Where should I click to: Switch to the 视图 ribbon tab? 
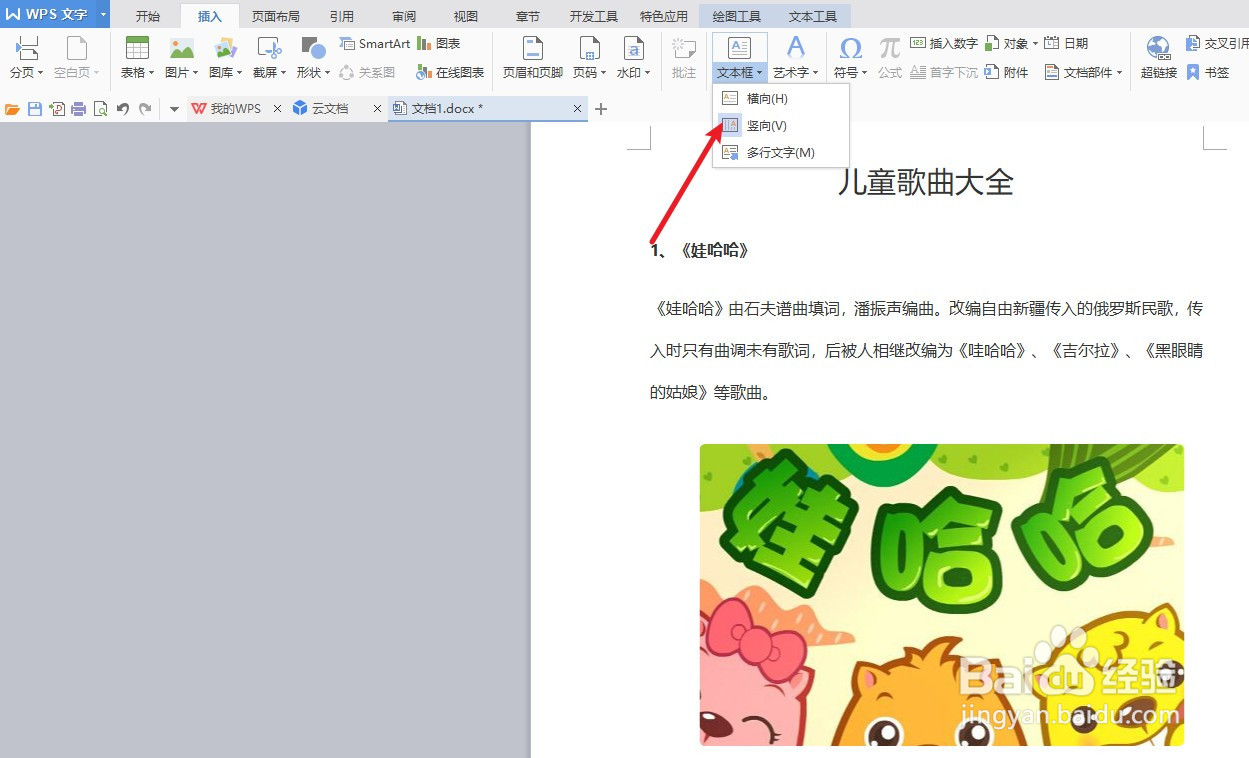466,17
